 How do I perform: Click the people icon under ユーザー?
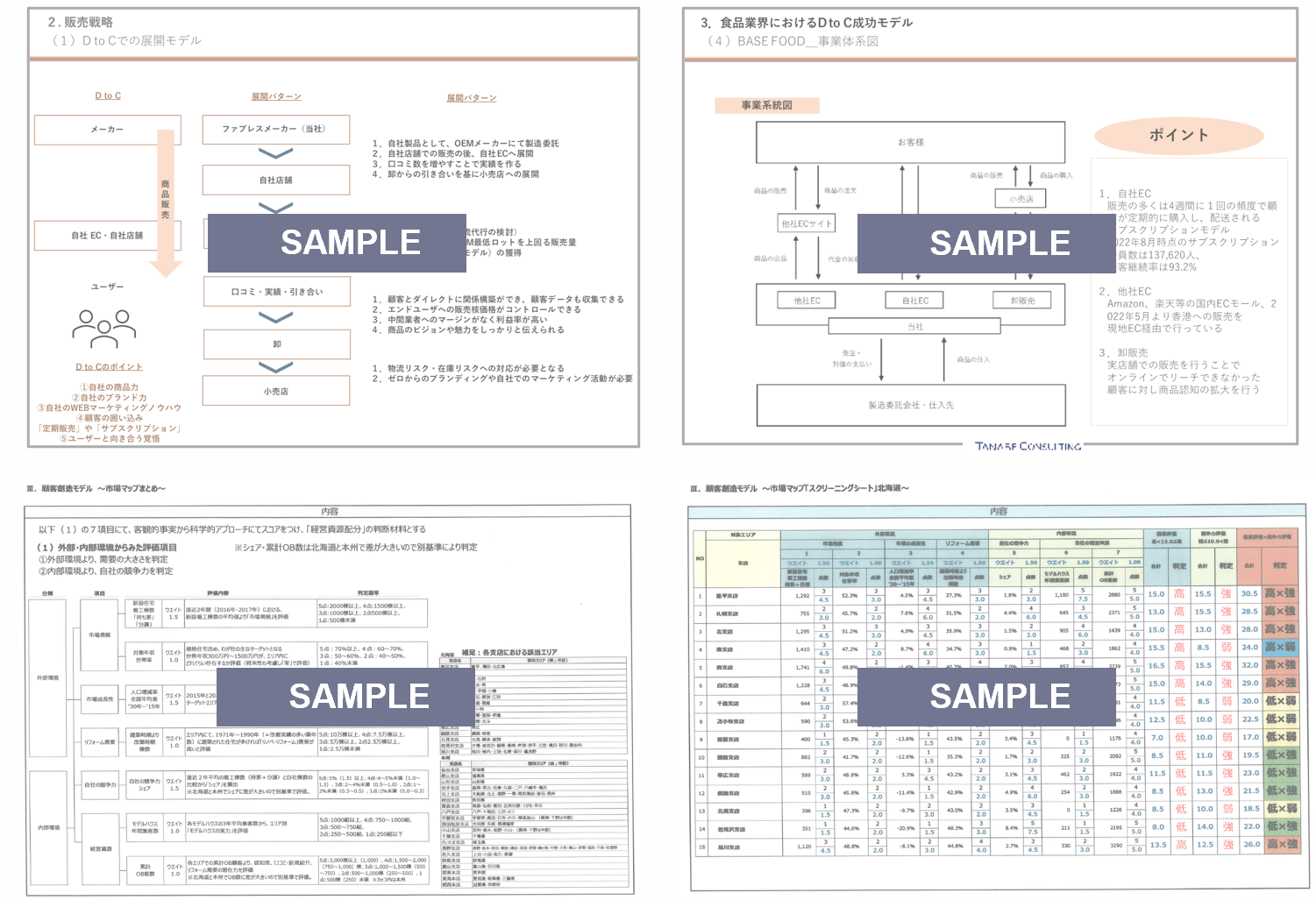[104, 328]
